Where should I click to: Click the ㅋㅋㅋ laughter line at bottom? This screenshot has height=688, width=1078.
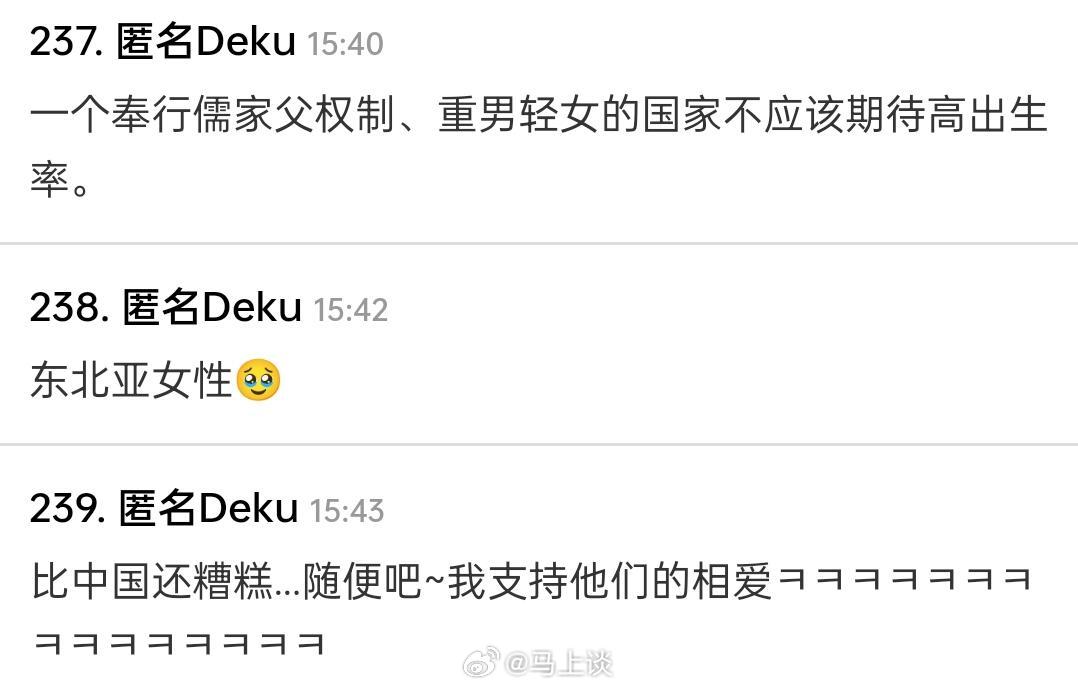pyautogui.click(x=179, y=643)
